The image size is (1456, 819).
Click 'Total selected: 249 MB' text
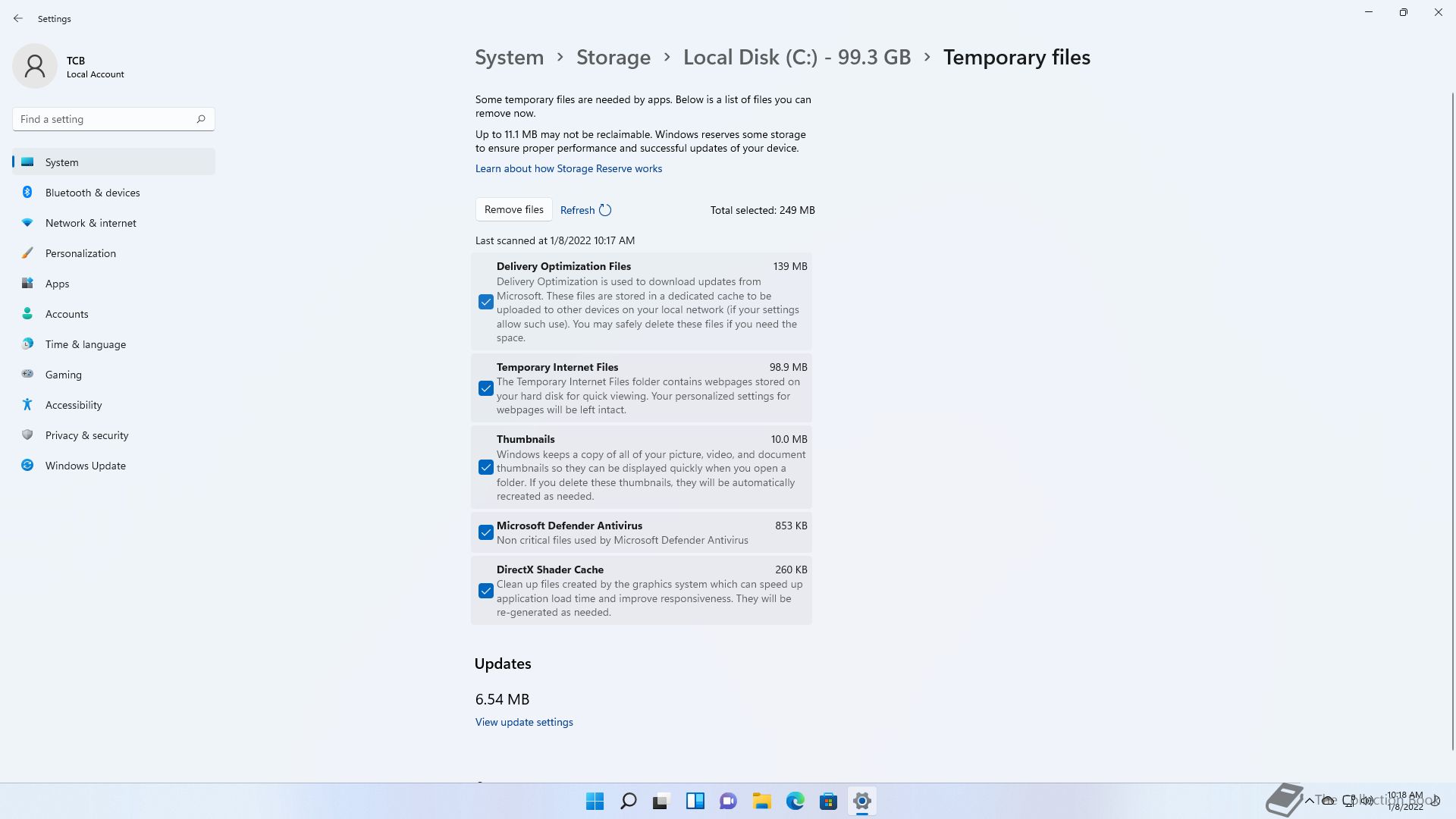pos(763,210)
